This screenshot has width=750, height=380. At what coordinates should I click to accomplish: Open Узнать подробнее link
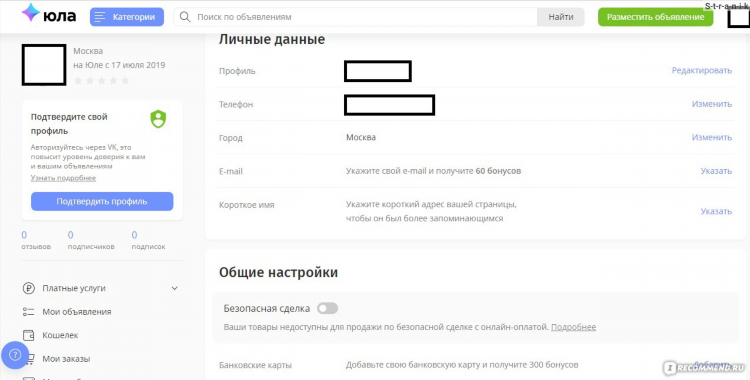coord(64,178)
